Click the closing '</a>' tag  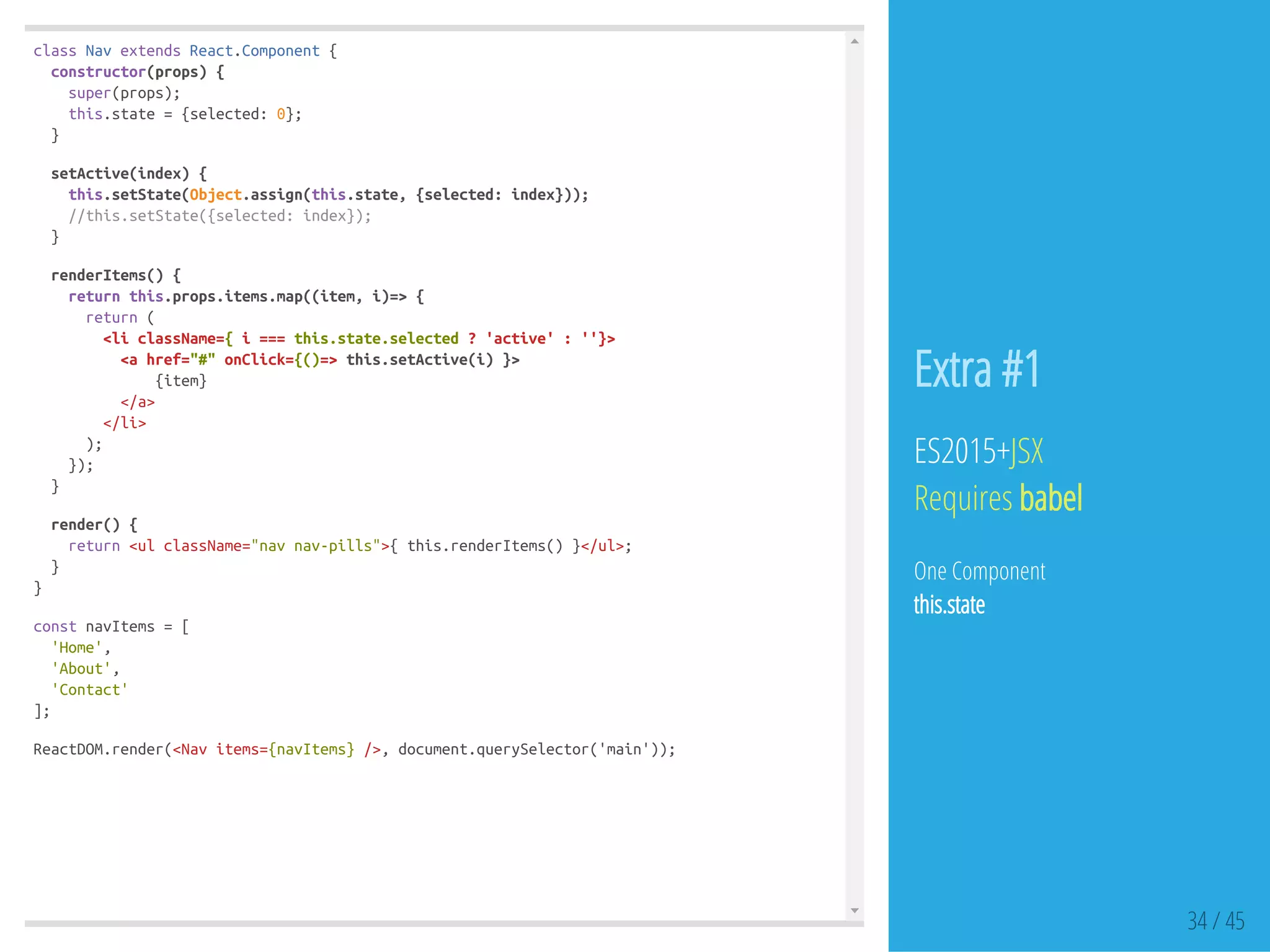(138, 402)
